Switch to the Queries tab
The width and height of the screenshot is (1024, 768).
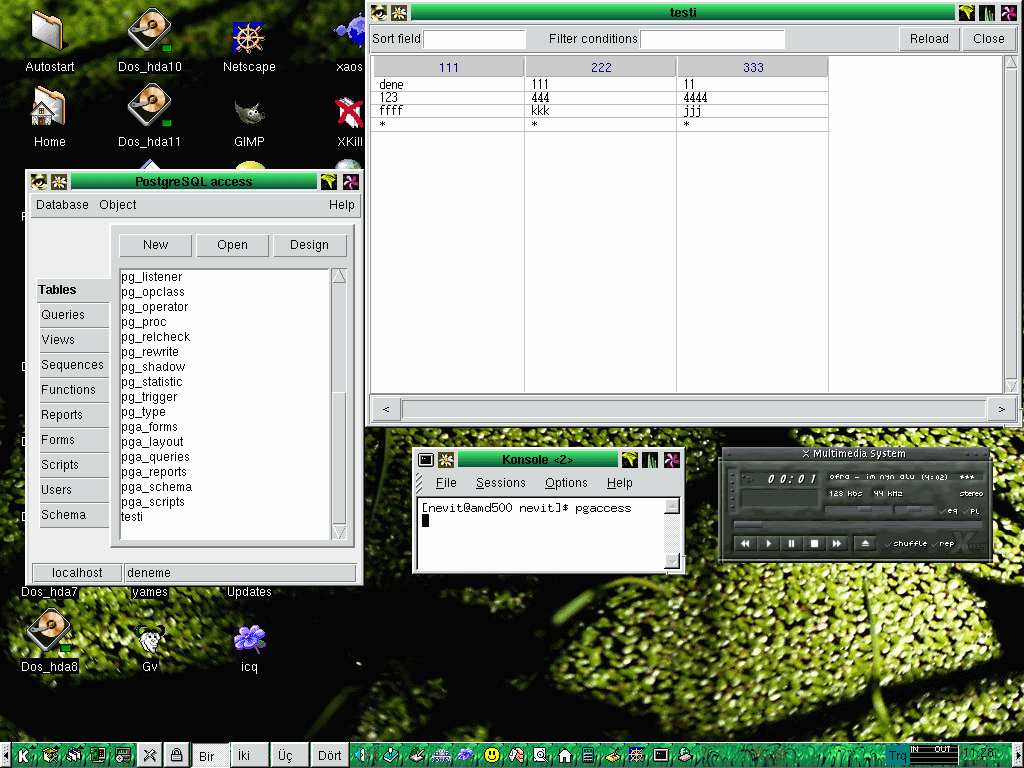(x=73, y=315)
